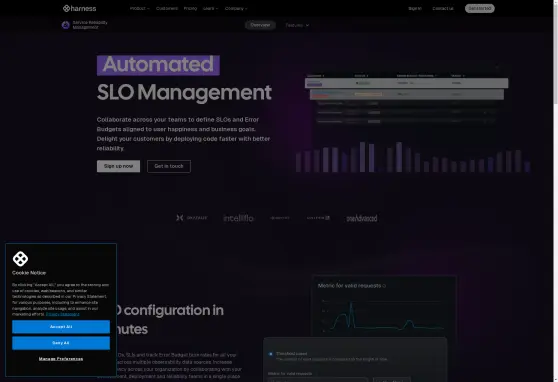Accept all cookies in the notice

(61, 327)
